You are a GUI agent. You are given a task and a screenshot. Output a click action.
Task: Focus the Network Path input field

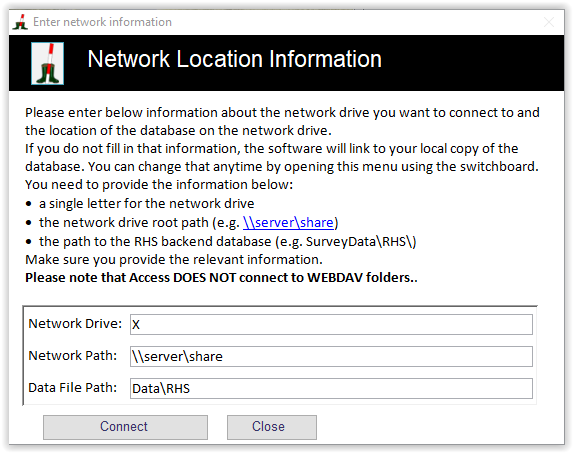coord(331,357)
